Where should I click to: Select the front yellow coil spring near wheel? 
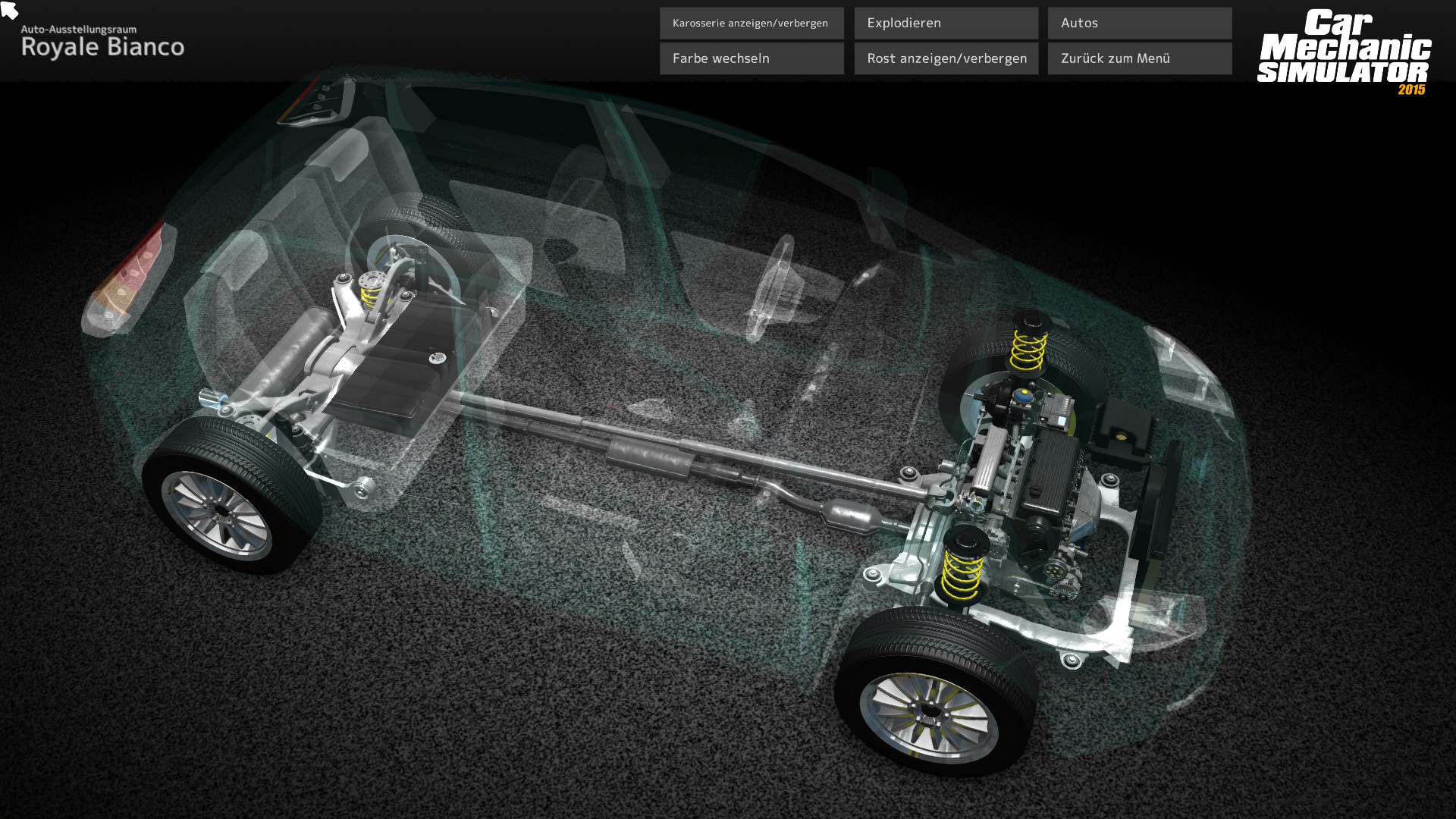pyautogui.click(x=962, y=574)
